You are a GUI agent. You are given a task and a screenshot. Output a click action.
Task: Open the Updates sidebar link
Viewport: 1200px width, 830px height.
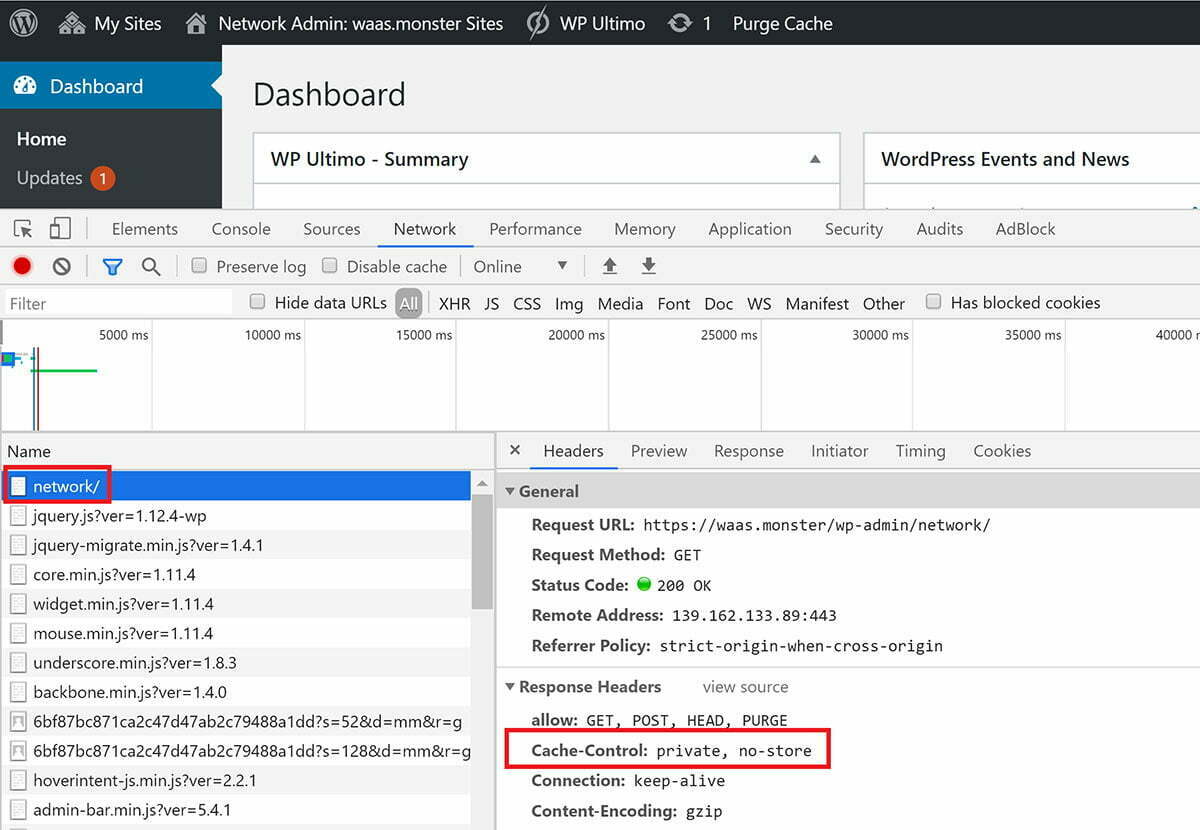tap(66, 178)
